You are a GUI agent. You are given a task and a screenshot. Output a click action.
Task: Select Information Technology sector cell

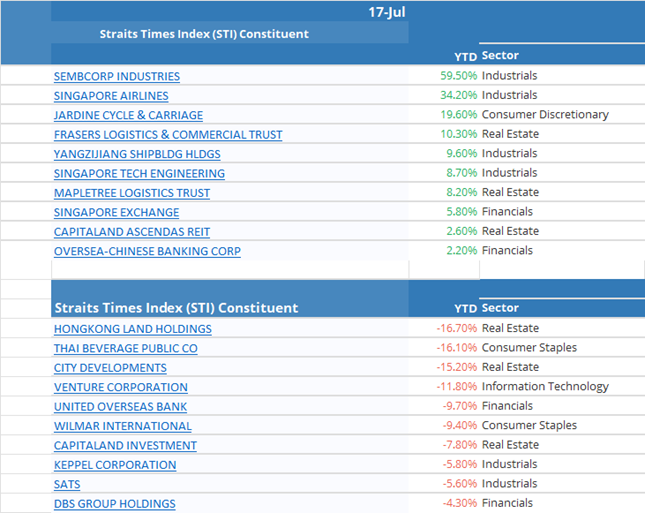point(545,386)
